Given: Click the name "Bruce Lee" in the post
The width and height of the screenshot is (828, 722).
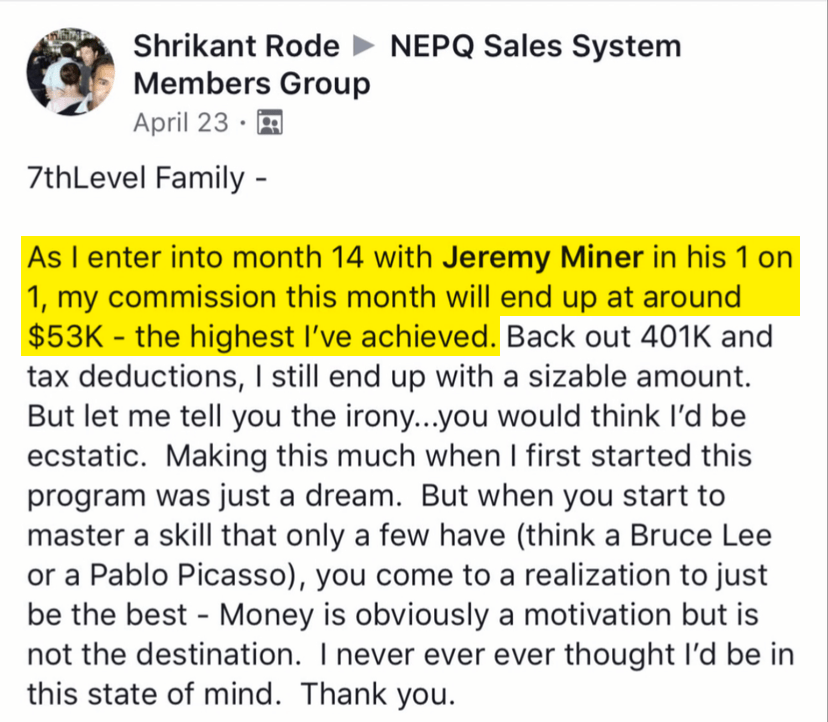Looking at the screenshot, I should (x=701, y=535).
